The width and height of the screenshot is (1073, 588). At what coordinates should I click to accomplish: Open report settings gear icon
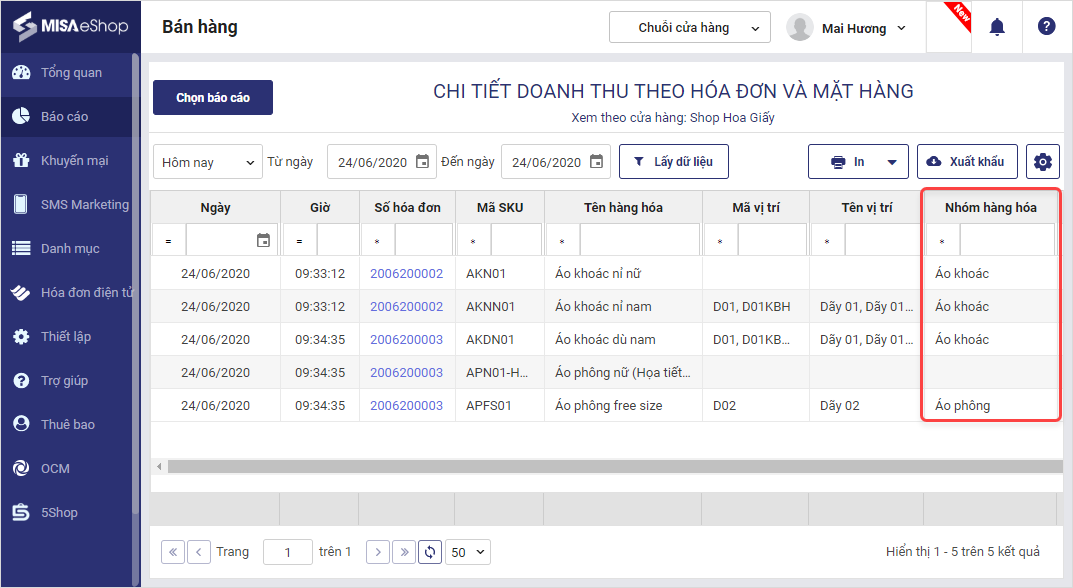(1043, 161)
